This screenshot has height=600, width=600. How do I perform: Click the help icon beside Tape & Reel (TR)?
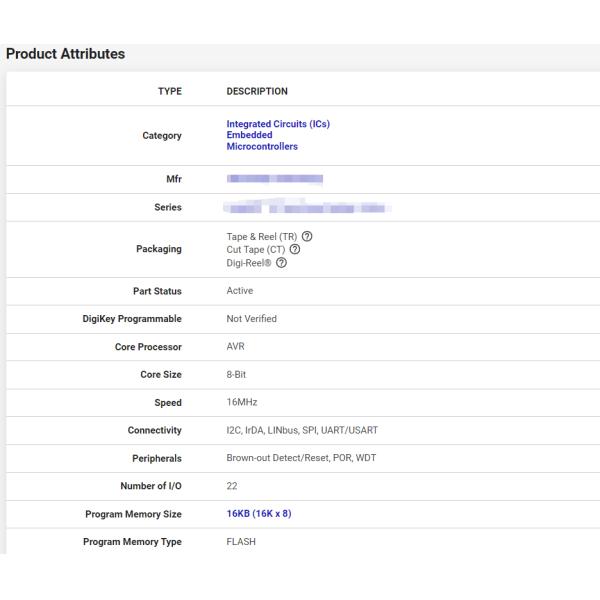pyautogui.click(x=307, y=236)
